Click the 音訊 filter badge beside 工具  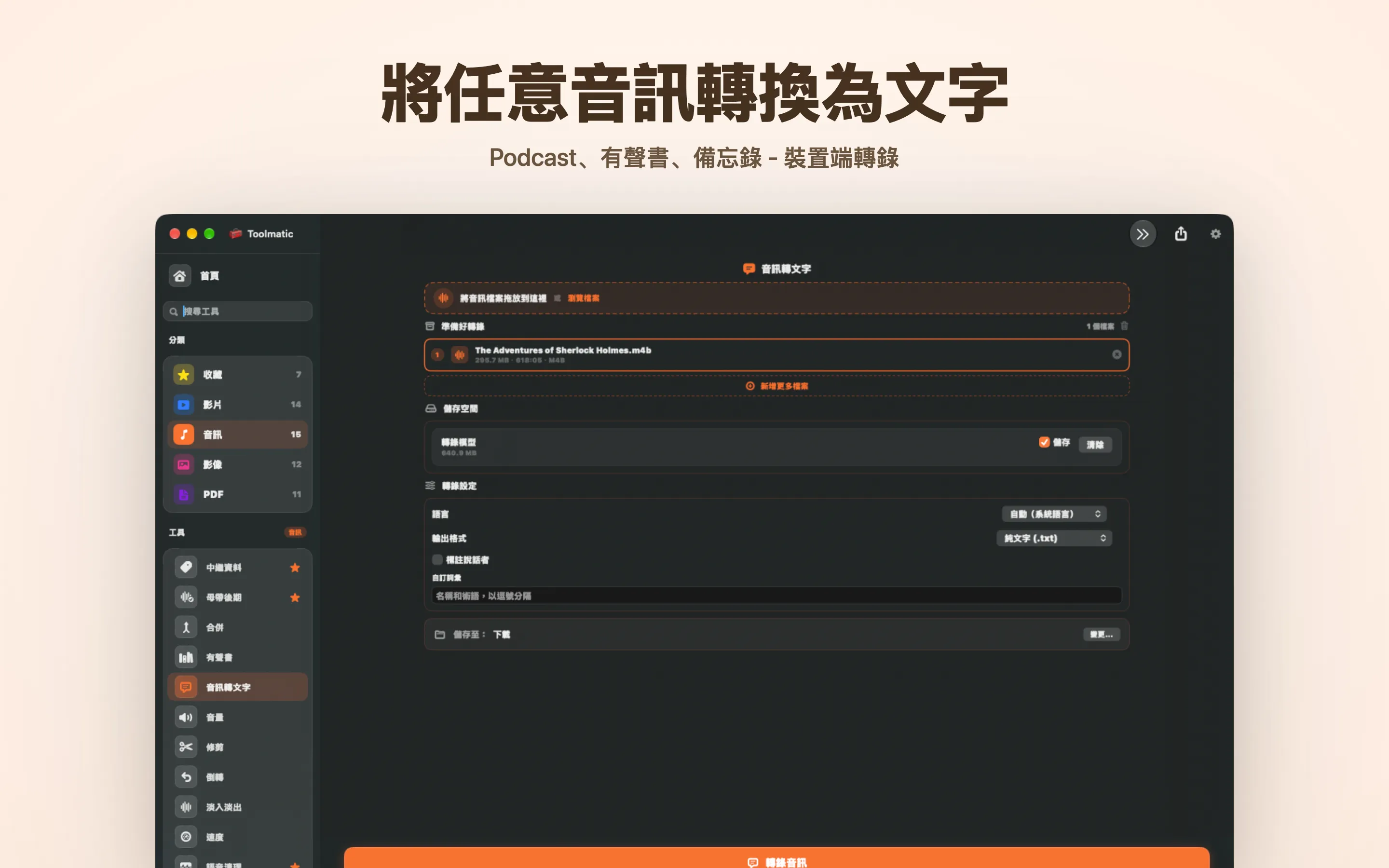click(295, 532)
